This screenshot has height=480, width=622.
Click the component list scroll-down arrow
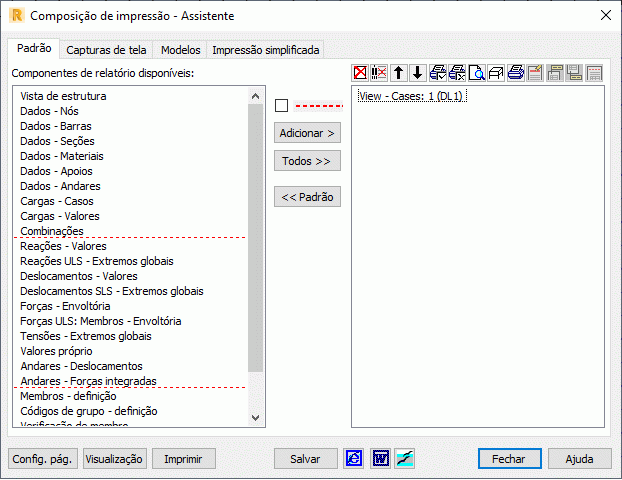(x=255, y=418)
